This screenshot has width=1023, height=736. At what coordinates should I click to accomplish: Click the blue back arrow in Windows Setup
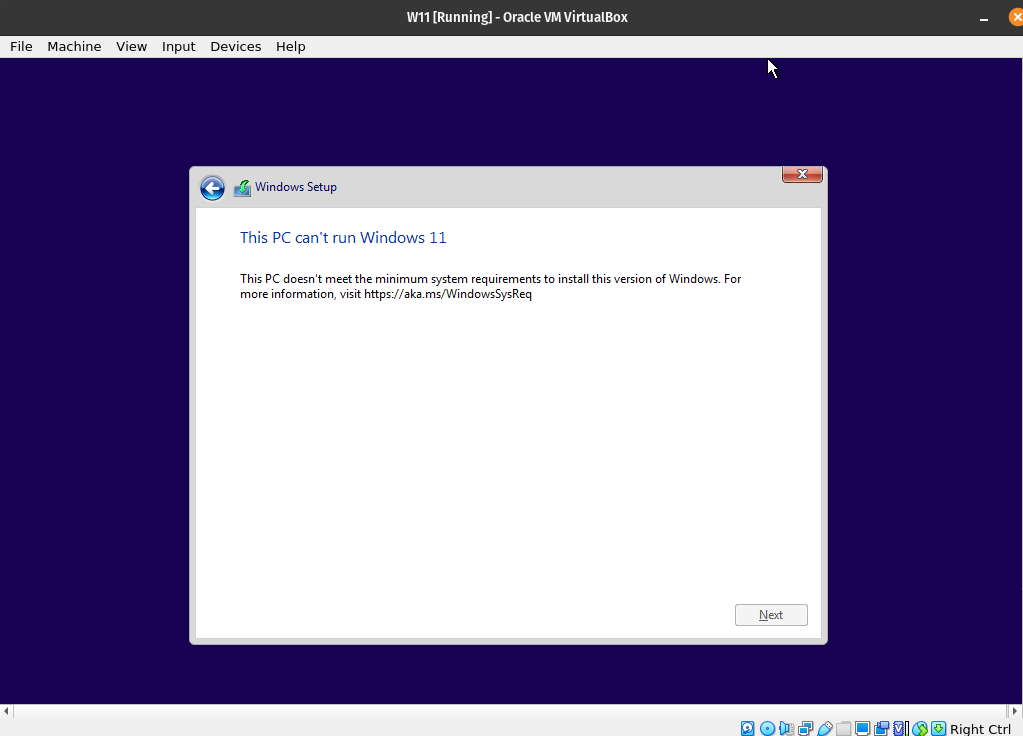(212, 188)
